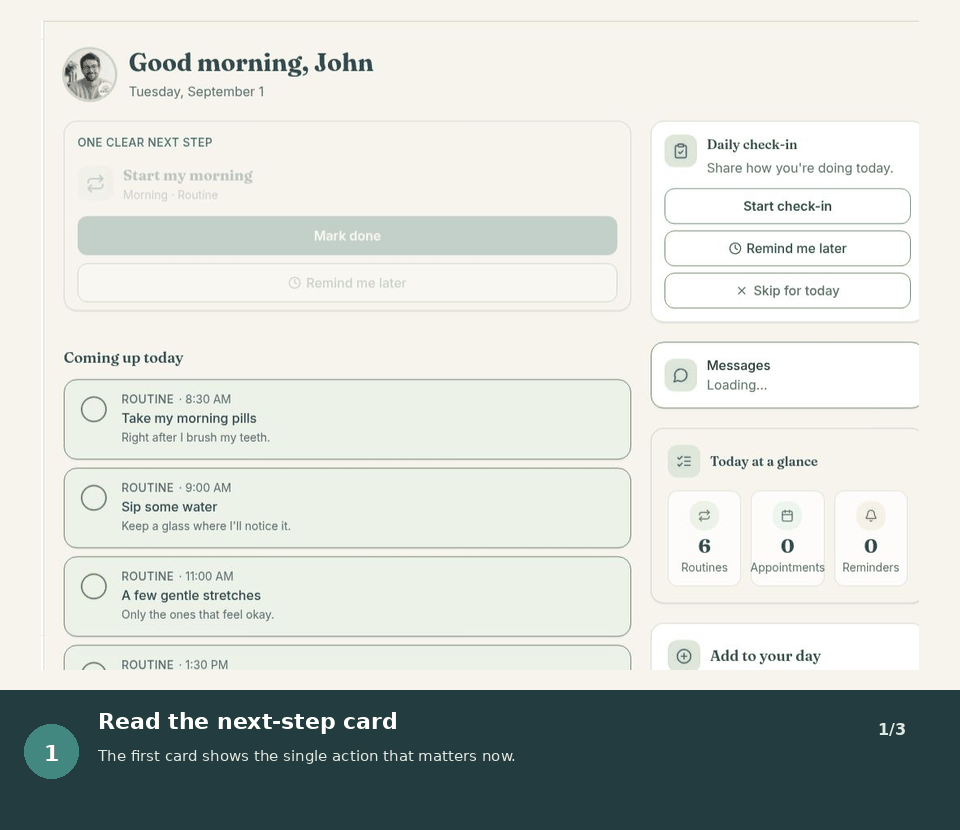Click the Today at a glance checklist icon

(684, 461)
